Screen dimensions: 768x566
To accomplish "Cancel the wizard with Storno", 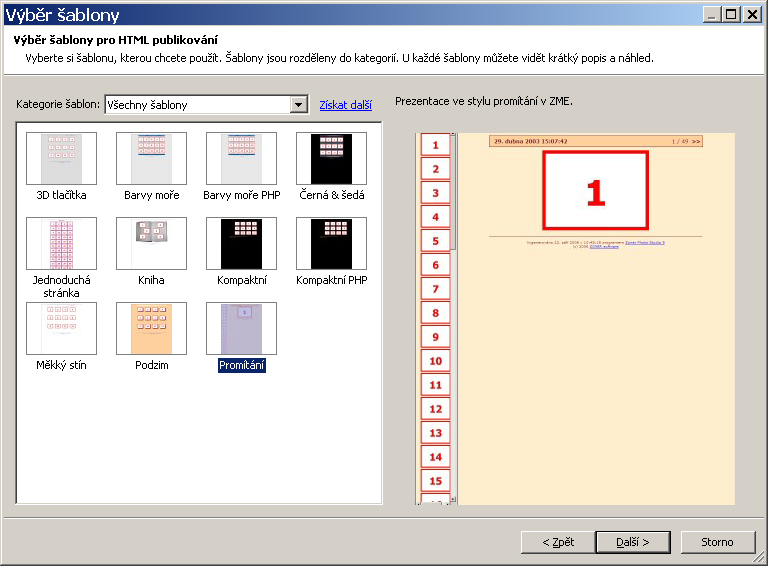I will click(717, 542).
